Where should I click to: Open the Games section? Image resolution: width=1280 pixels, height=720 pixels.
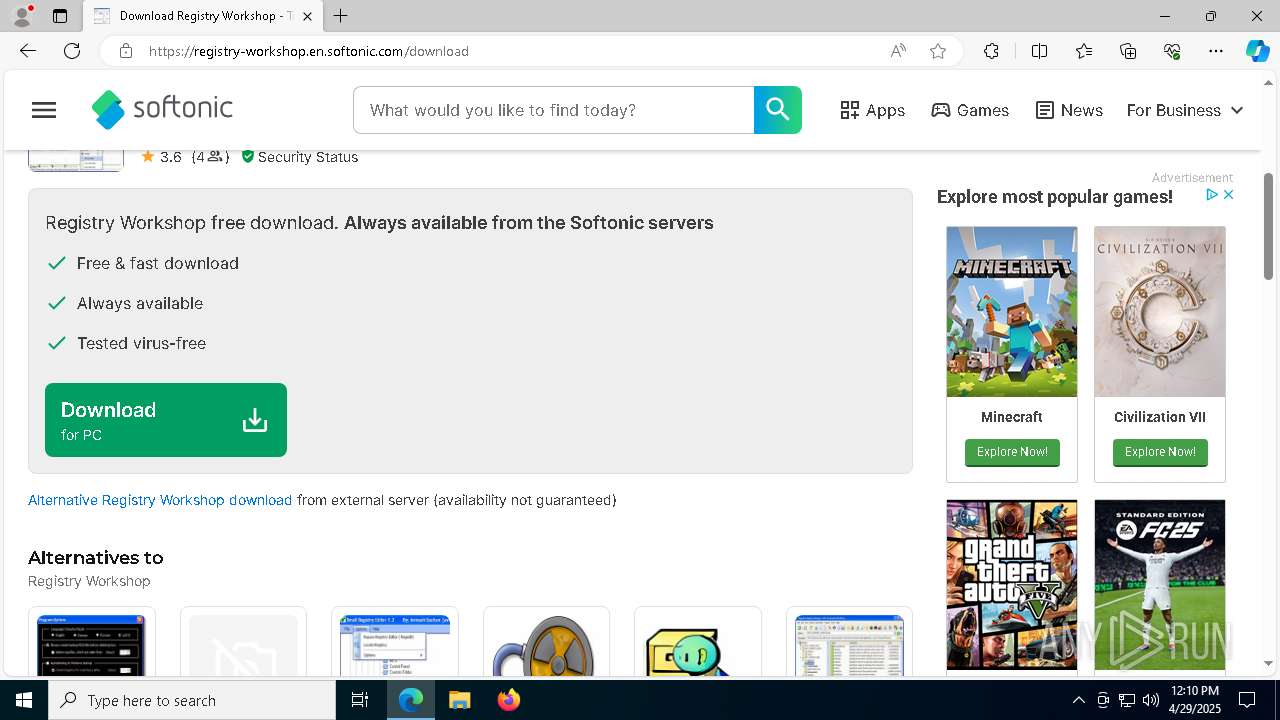(970, 110)
